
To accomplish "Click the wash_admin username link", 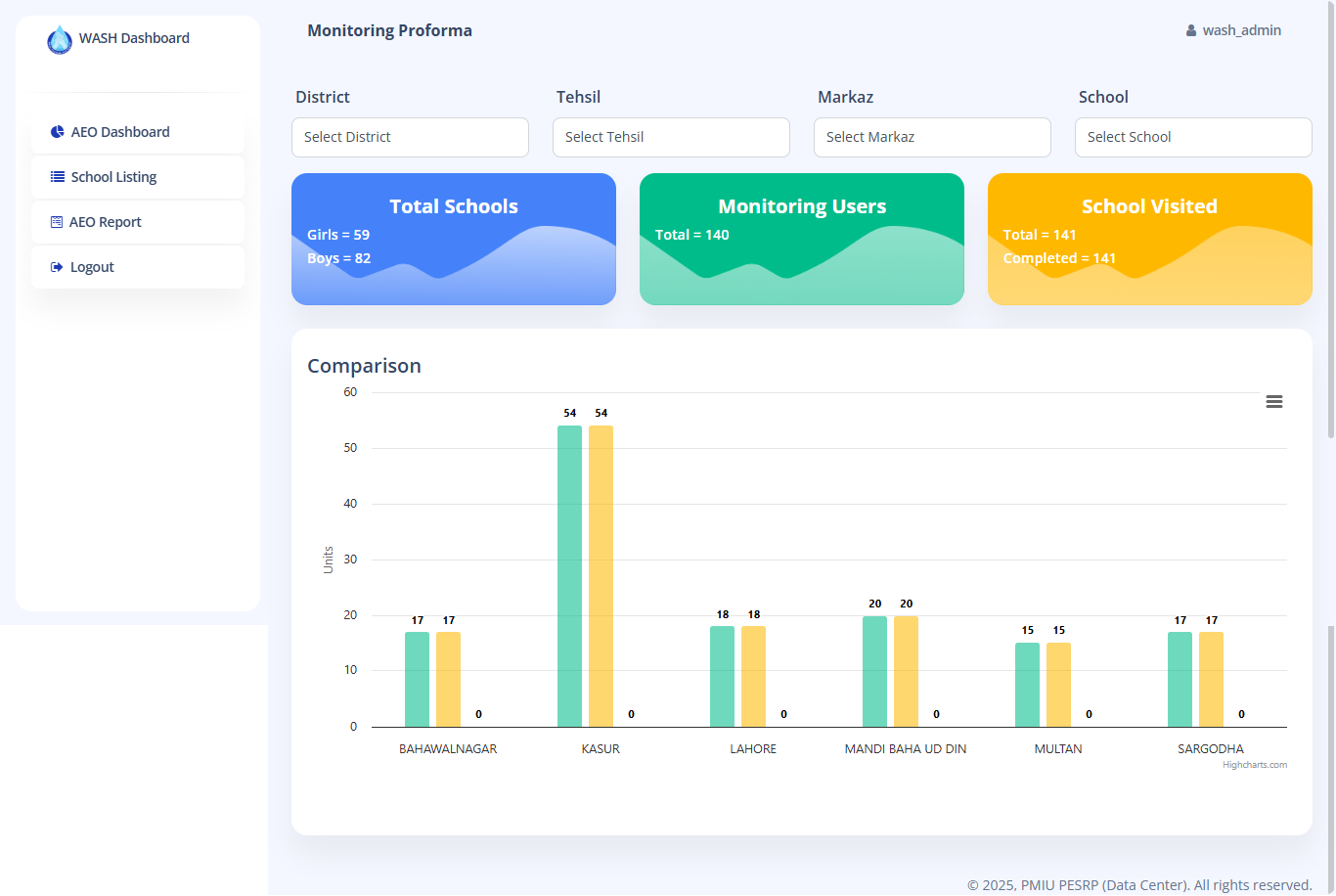I will pos(1241,30).
